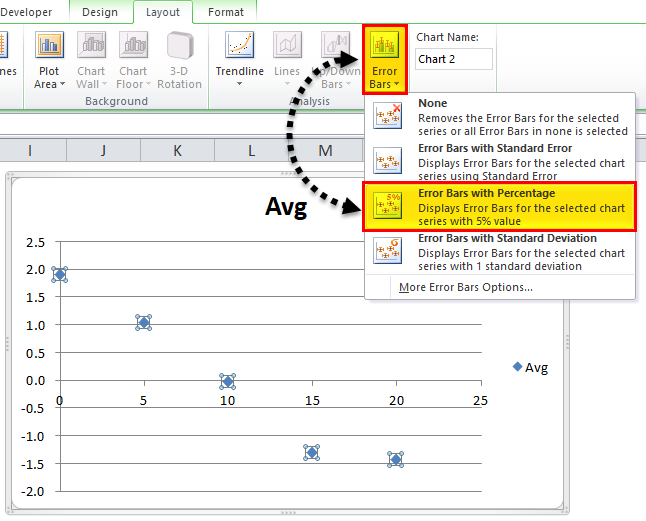Select the data point at x=20
The width and height of the screenshot is (646, 521).
396,459
